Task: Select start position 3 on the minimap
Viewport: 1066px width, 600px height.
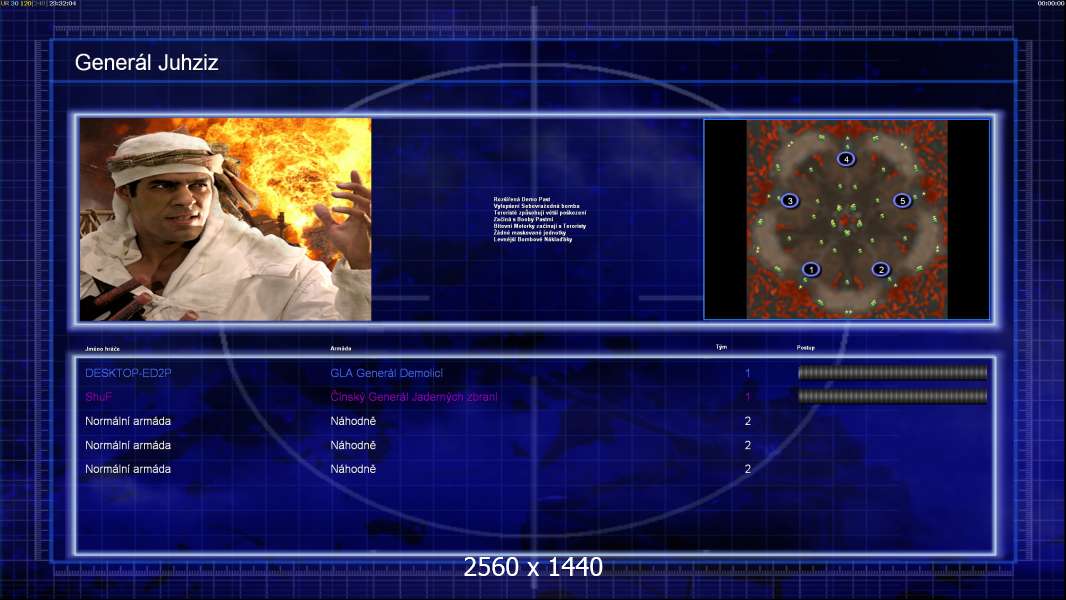Action: pos(789,200)
